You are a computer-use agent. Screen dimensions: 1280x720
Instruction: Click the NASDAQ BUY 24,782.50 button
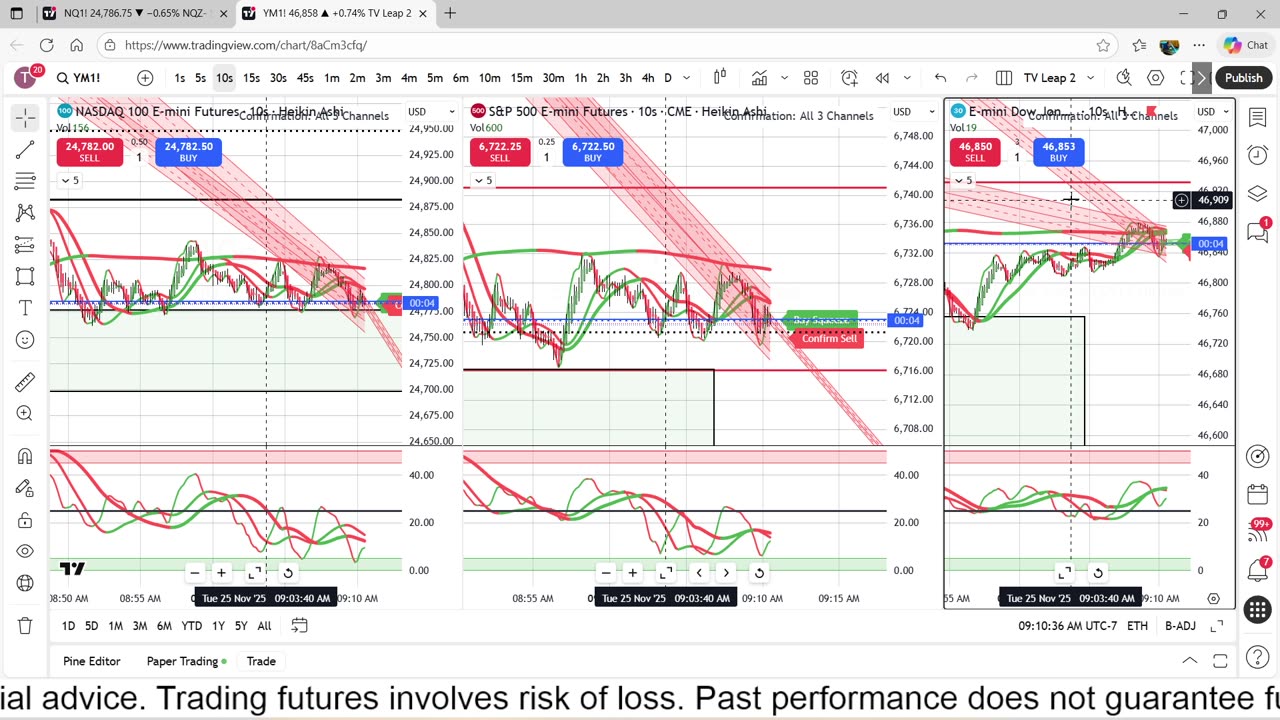click(x=188, y=152)
